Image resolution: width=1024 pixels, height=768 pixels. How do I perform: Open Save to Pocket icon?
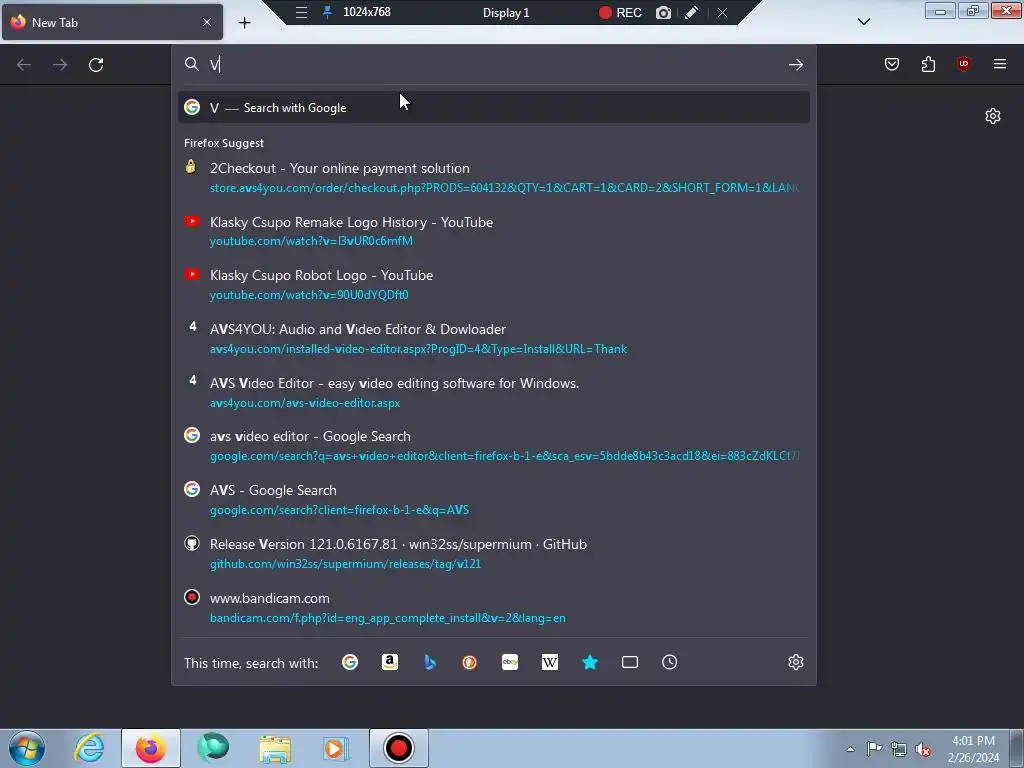(x=891, y=64)
